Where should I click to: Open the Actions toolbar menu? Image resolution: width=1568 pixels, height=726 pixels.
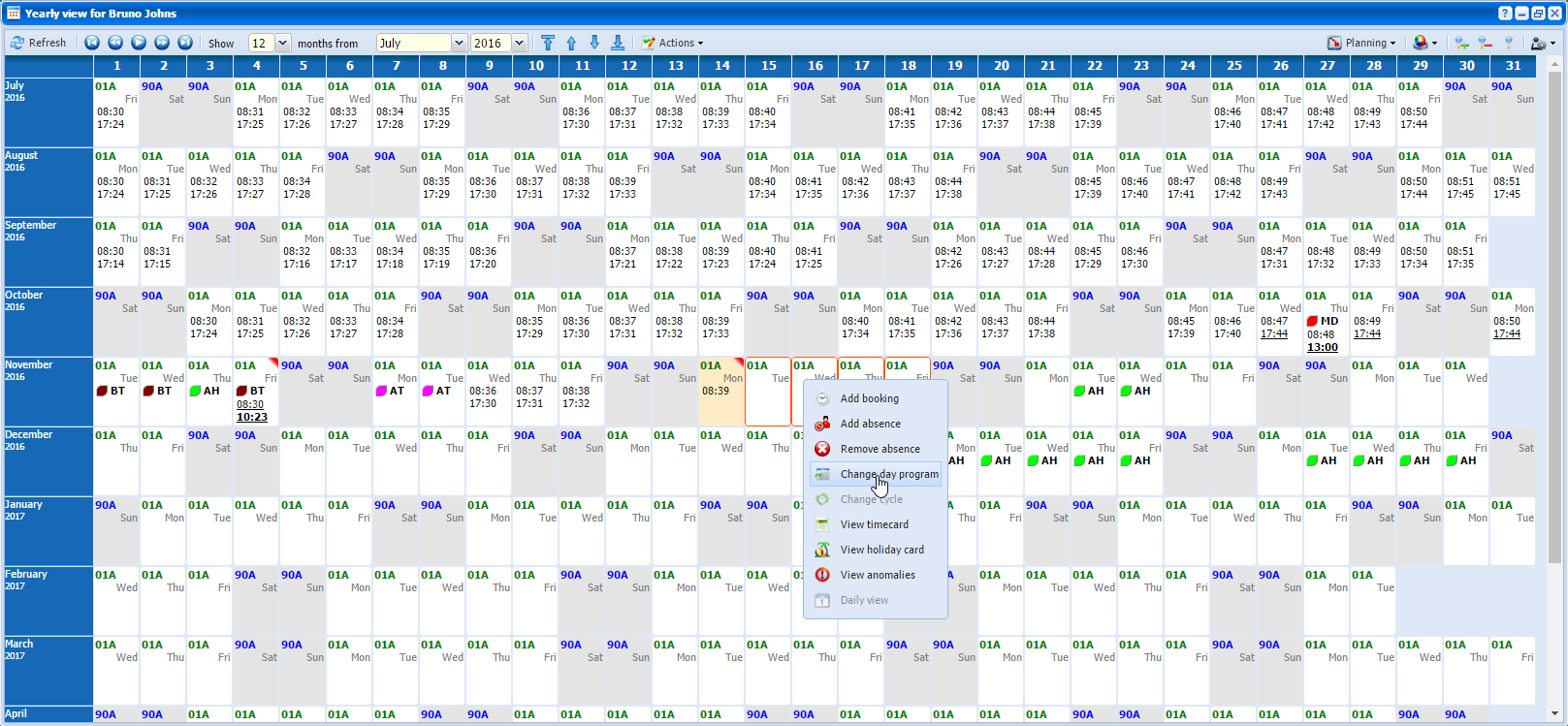[x=673, y=43]
